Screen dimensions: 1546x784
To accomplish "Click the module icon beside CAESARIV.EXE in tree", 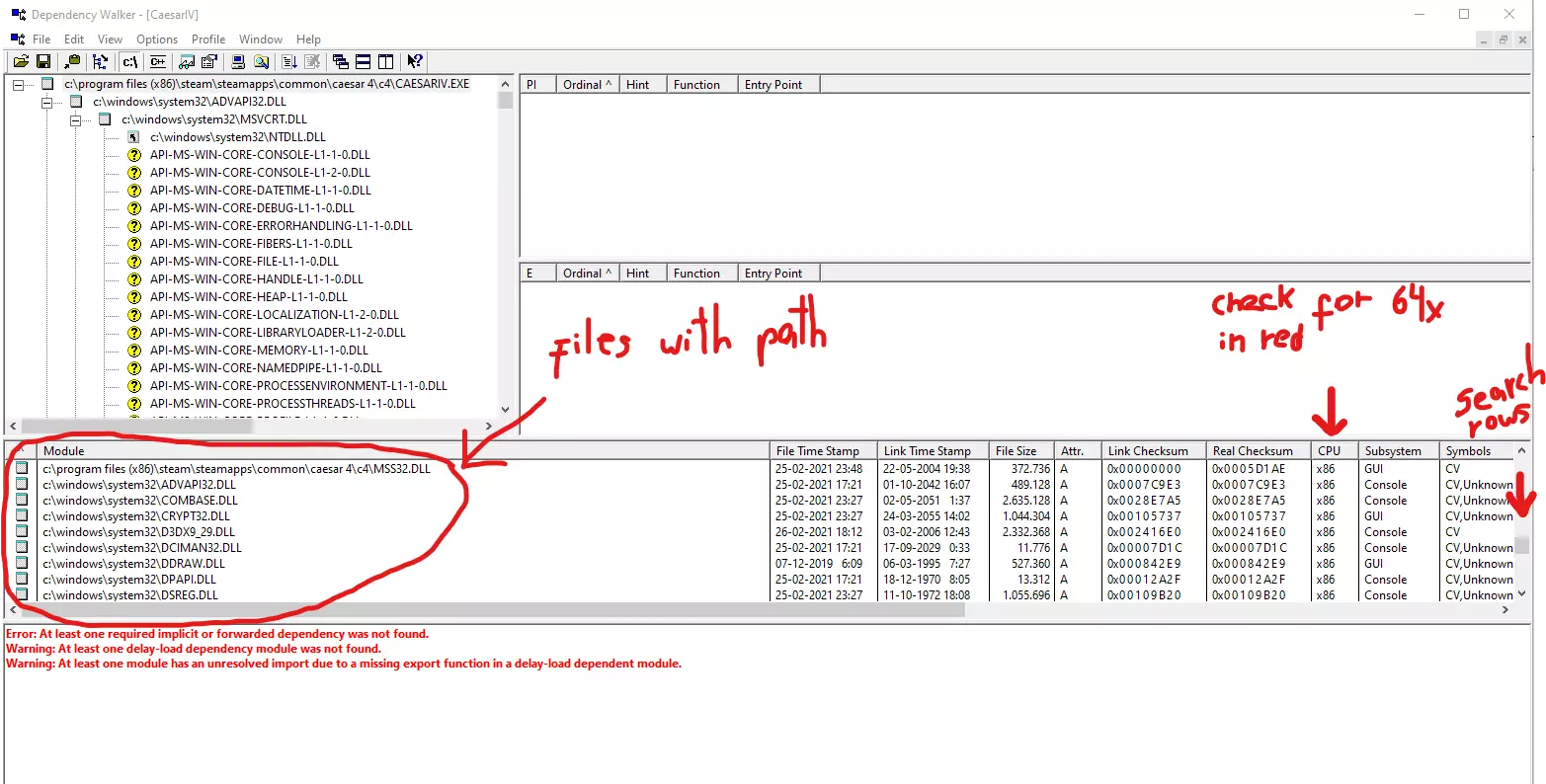I will coord(46,84).
